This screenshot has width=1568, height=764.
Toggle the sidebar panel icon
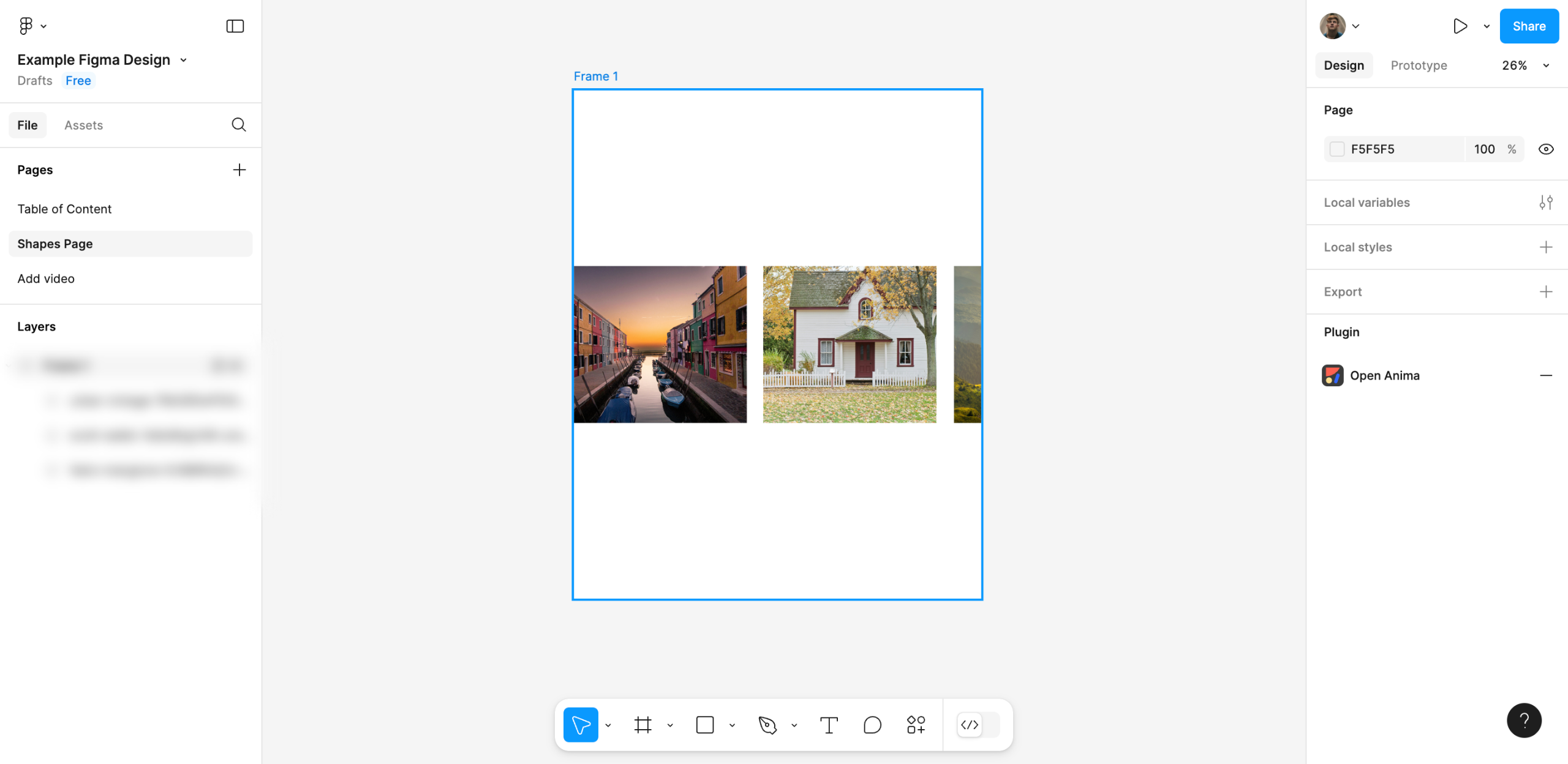tap(235, 26)
